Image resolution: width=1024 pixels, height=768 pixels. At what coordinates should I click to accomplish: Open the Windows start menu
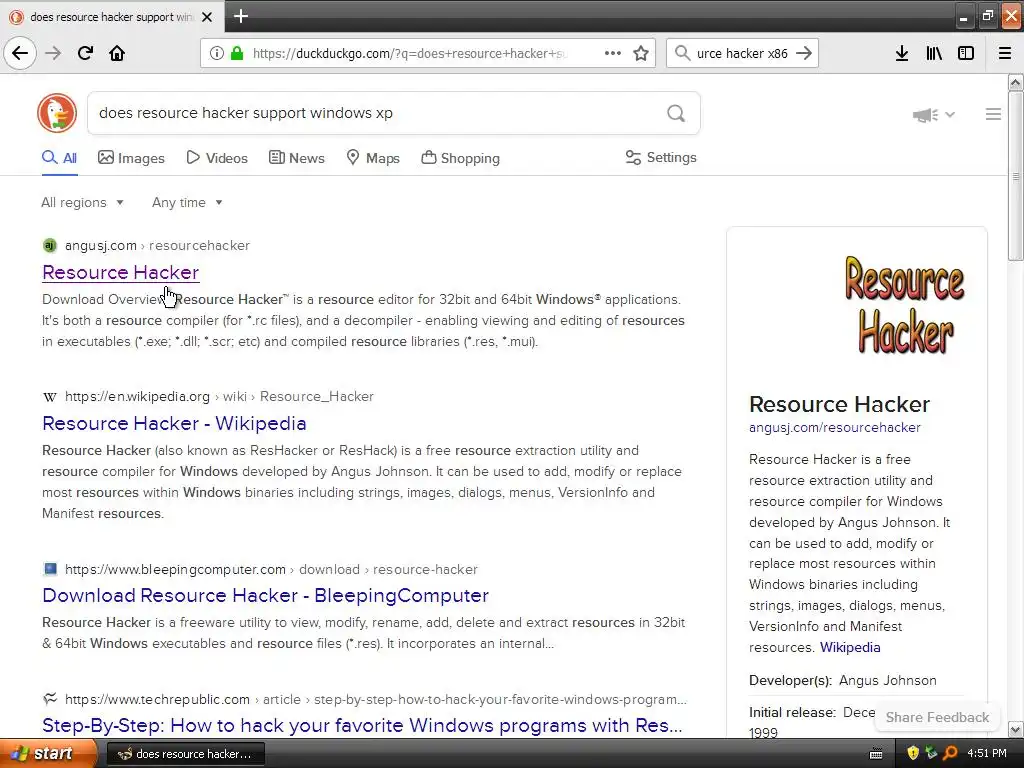click(x=48, y=753)
